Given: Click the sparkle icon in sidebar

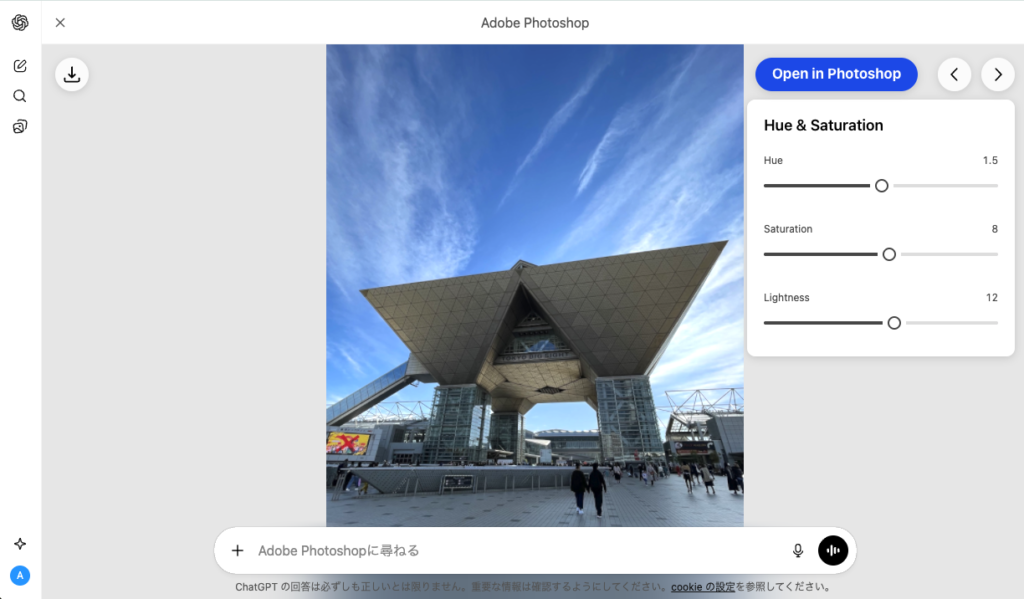Looking at the screenshot, I should [x=20, y=544].
